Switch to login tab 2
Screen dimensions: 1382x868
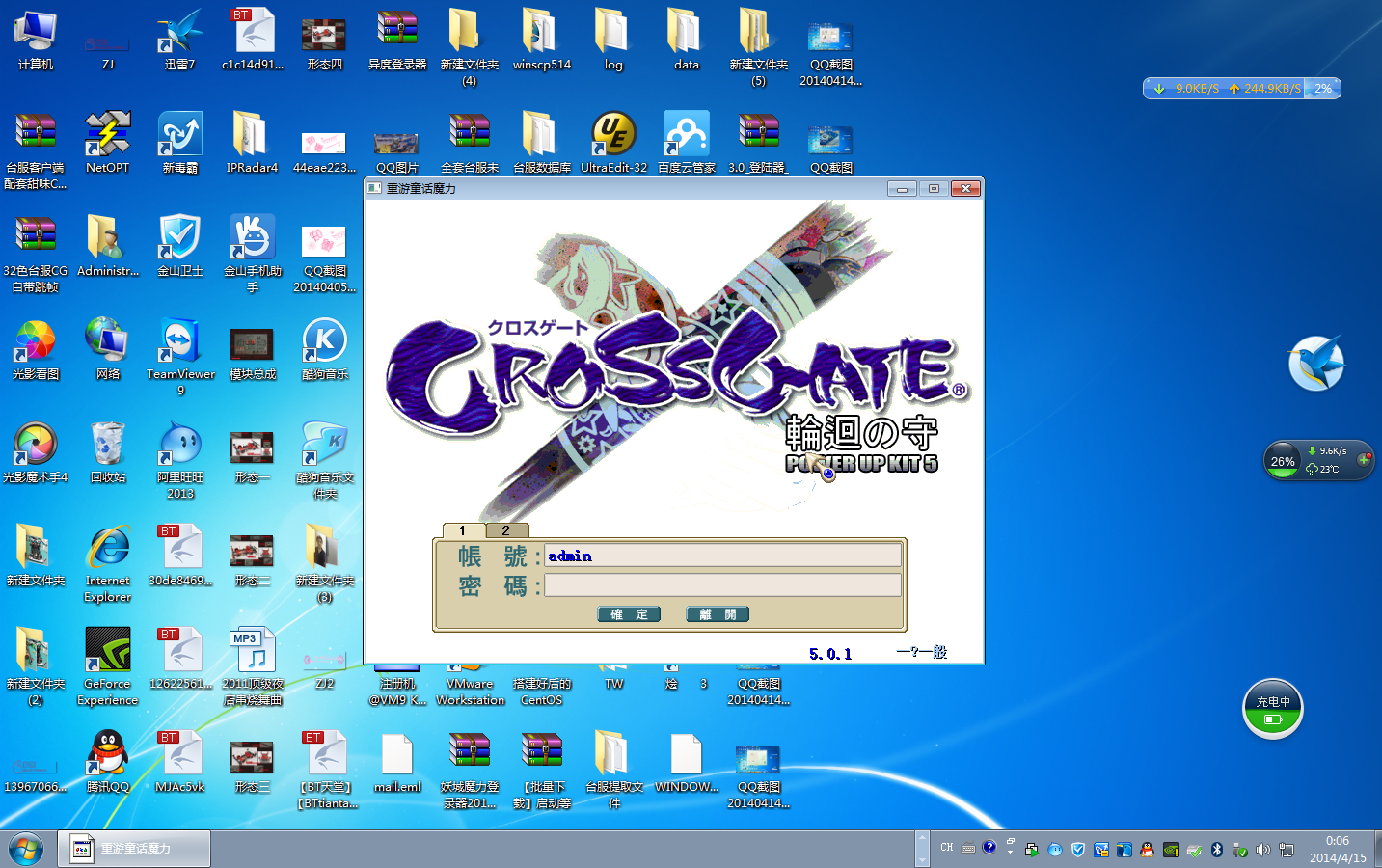(506, 530)
